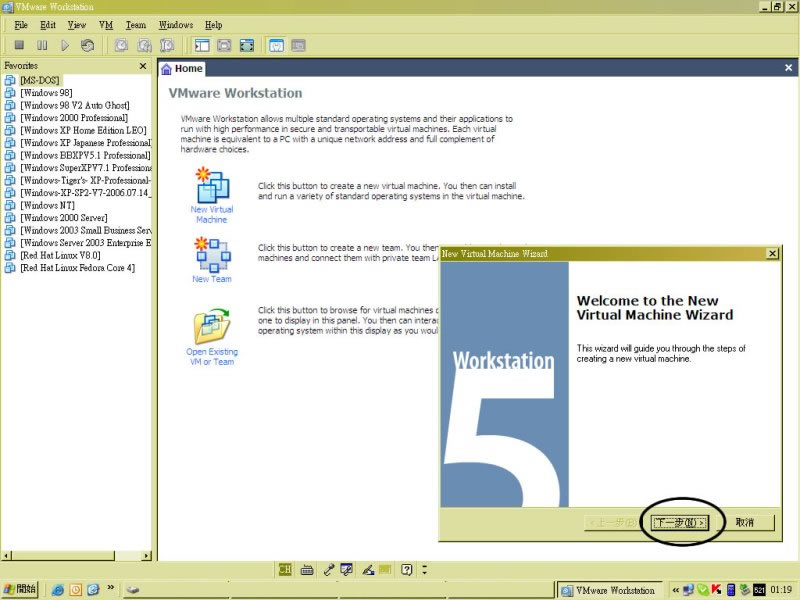This screenshot has height=600, width=800.
Task: Select [Red Hat Linux Fedora Core 4] in Favorites
Action: [78, 268]
